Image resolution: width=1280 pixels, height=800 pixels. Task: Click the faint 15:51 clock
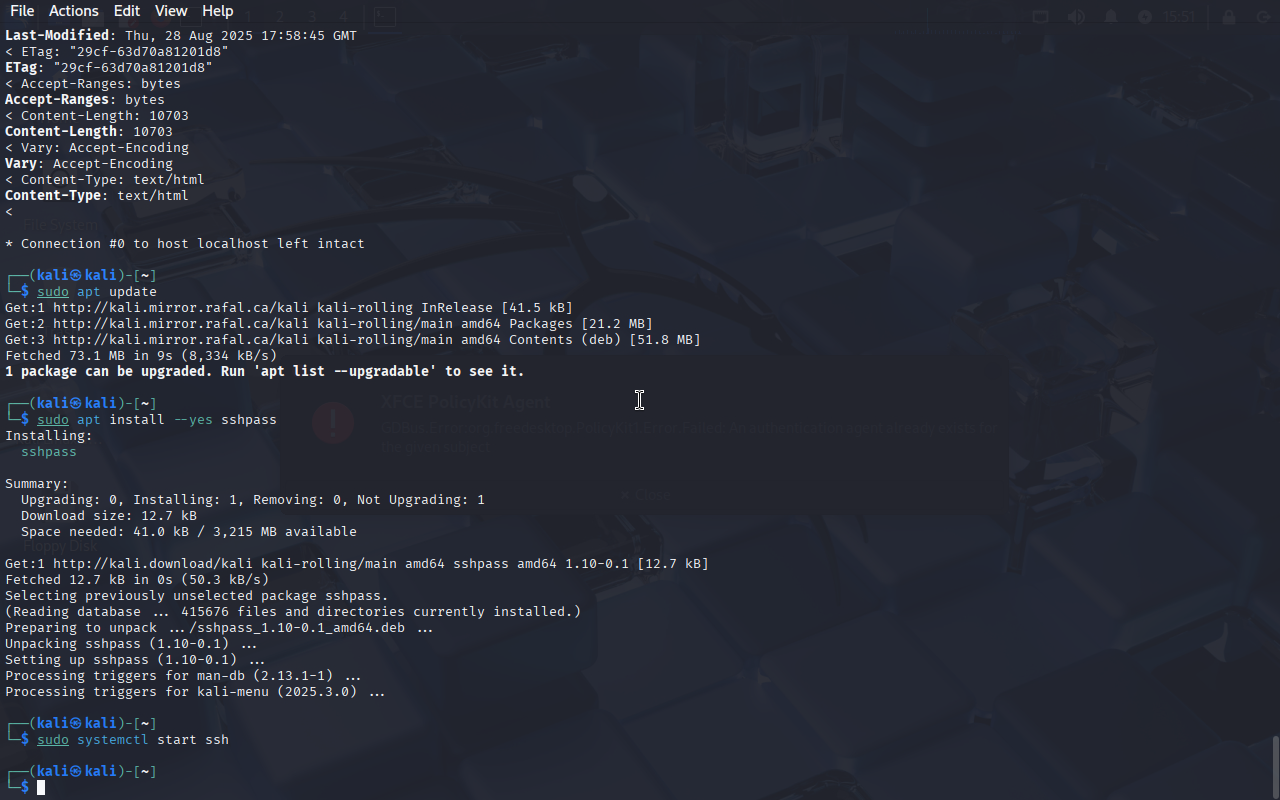tap(1179, 17)
